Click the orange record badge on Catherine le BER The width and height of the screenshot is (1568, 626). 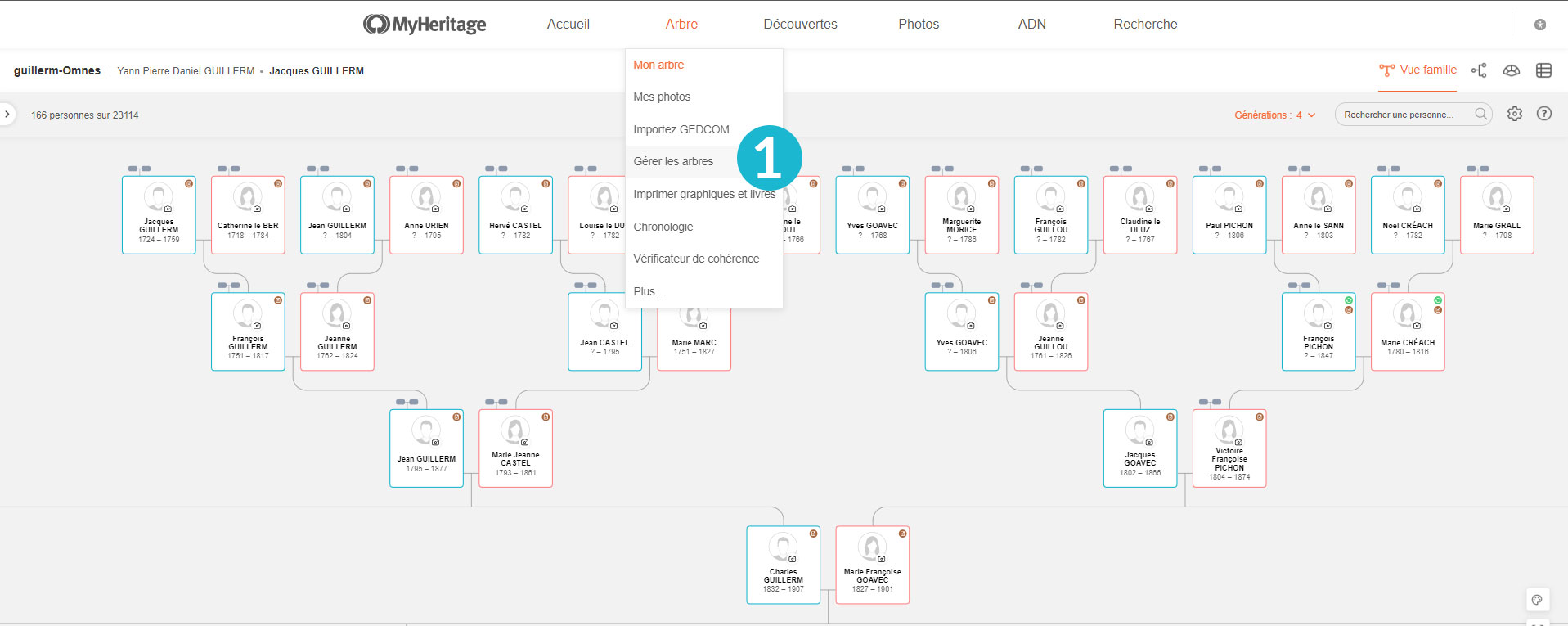(x=278, y=184)
